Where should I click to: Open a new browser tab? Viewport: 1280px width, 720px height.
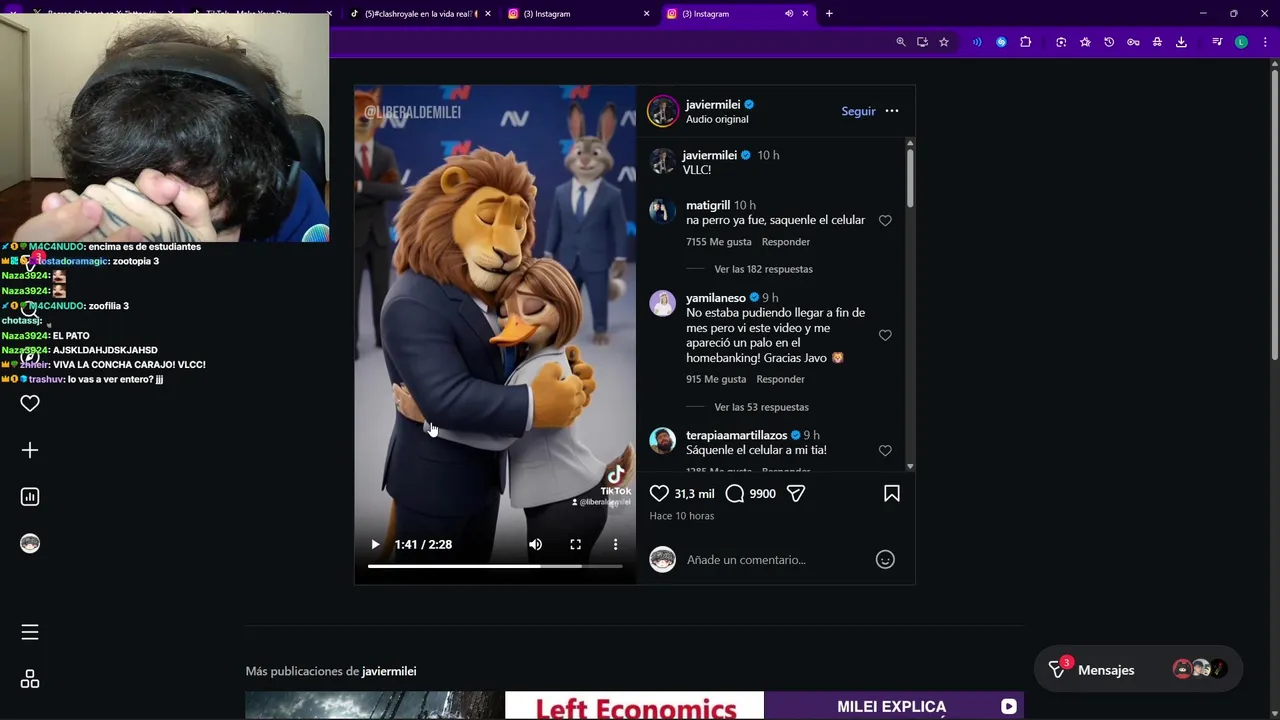point(829,14)
